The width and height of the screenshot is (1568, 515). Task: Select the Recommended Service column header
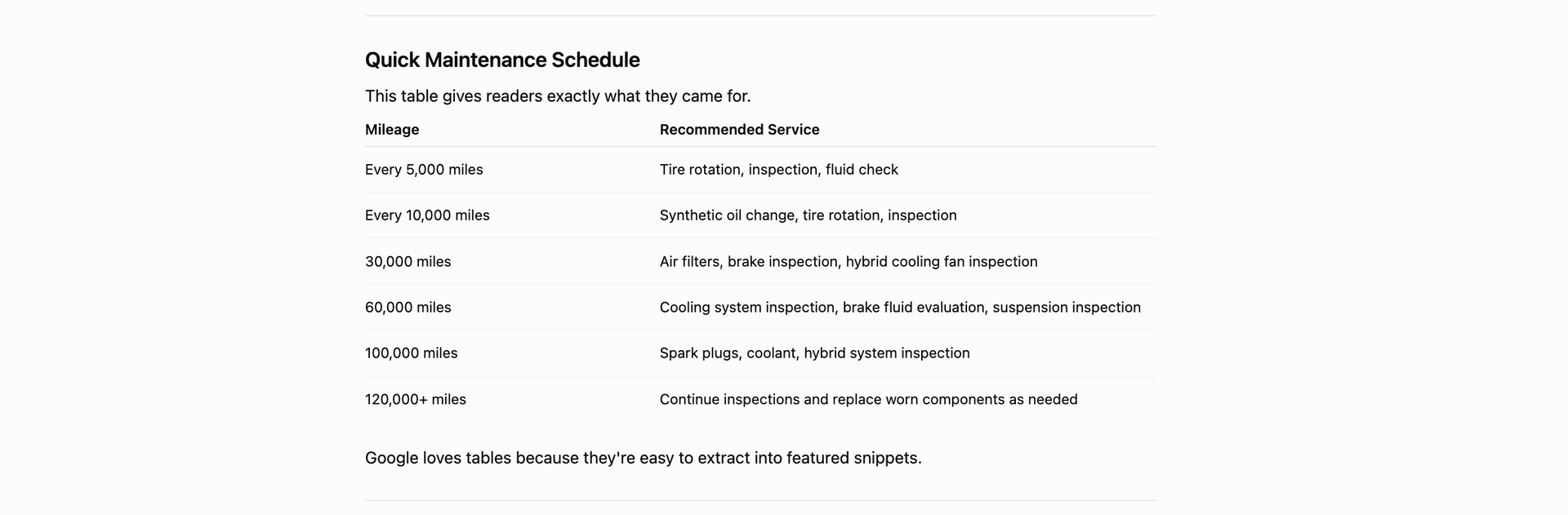coord(739,130)
